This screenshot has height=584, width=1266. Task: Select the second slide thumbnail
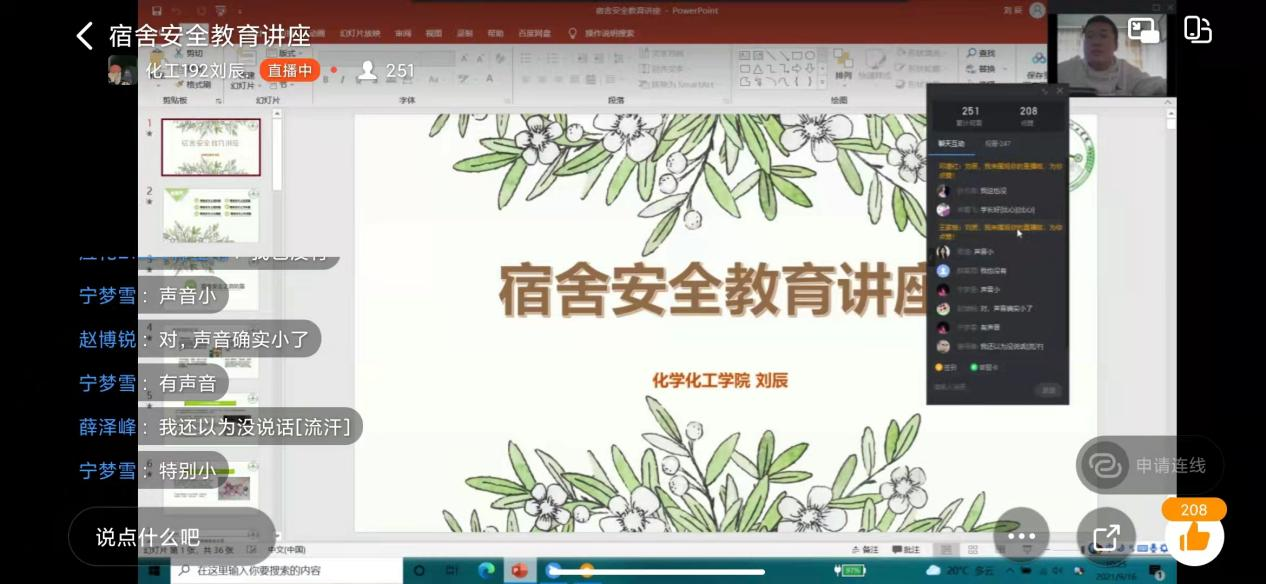click(x=211, y=215)
